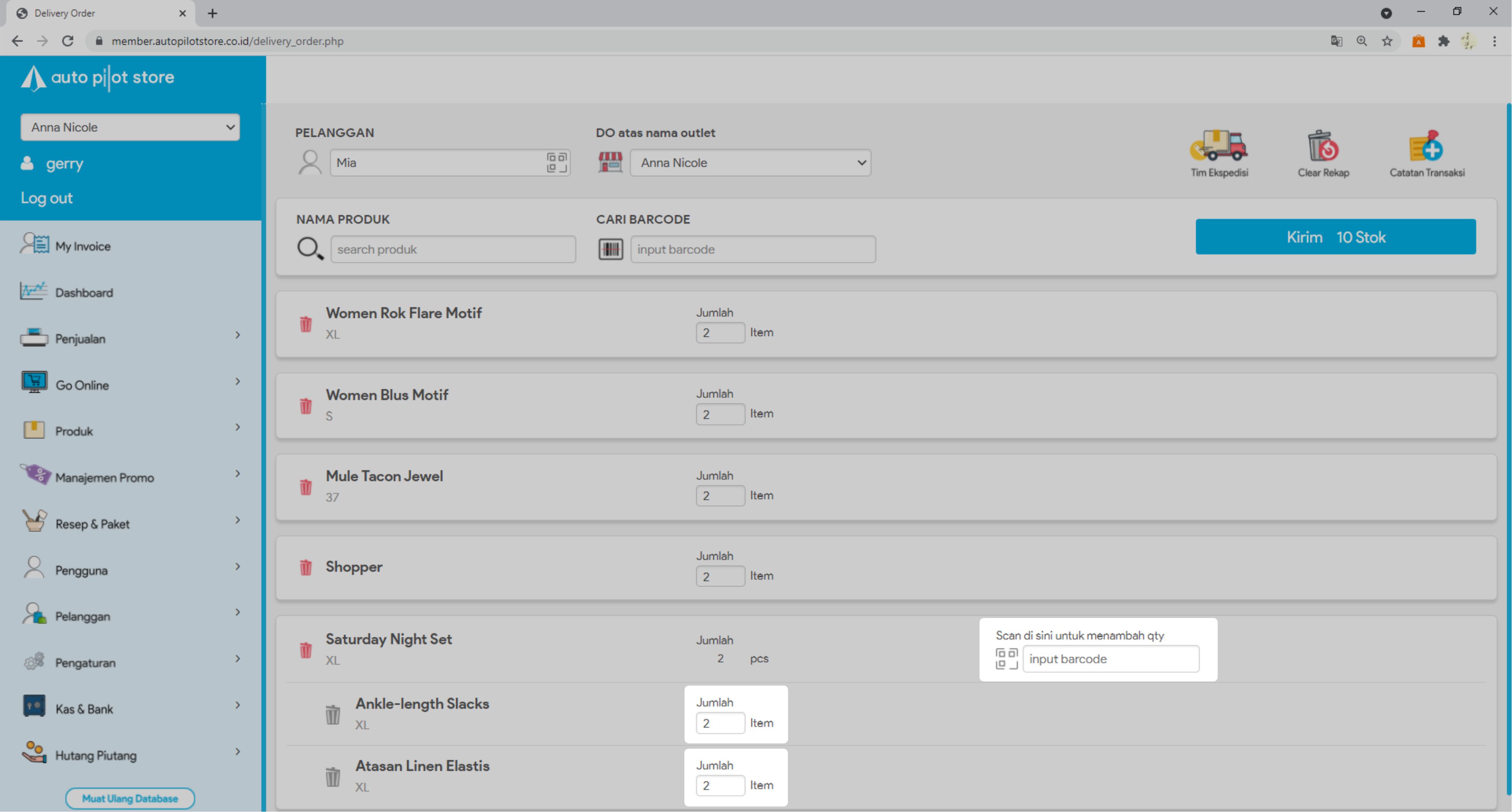Open the My Invoice menu item
Screen dimensions: 1512x812
[x=83, y=246]
